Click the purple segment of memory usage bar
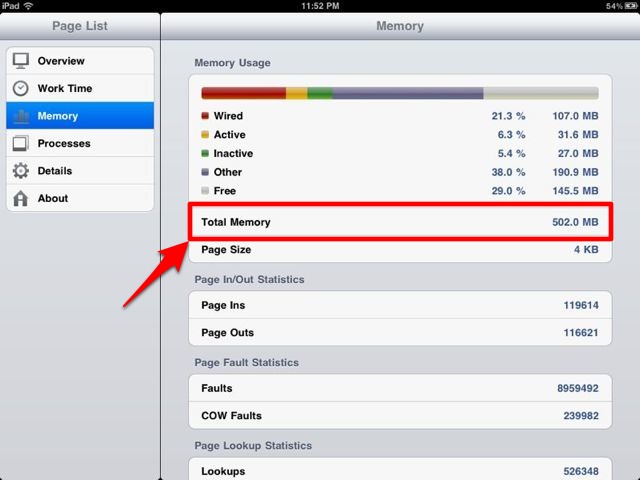 point(408,93)
